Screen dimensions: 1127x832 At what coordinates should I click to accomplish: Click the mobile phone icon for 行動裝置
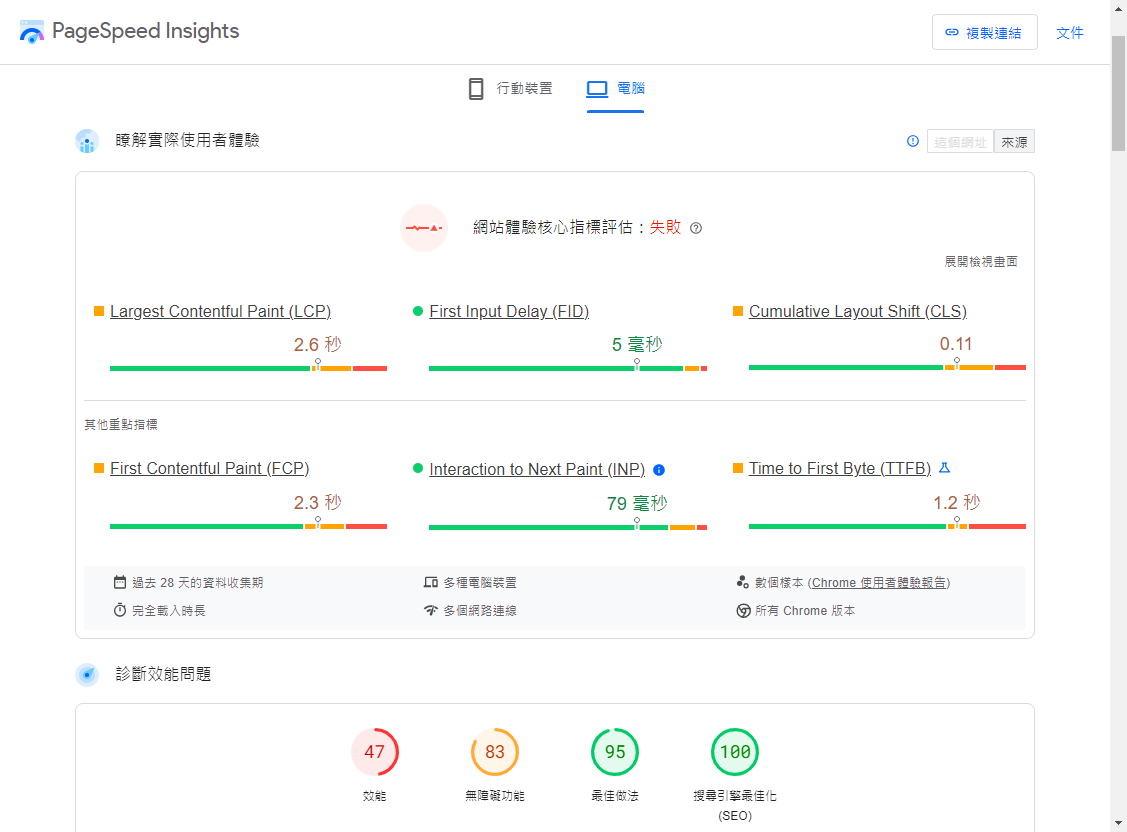point(476,88)
